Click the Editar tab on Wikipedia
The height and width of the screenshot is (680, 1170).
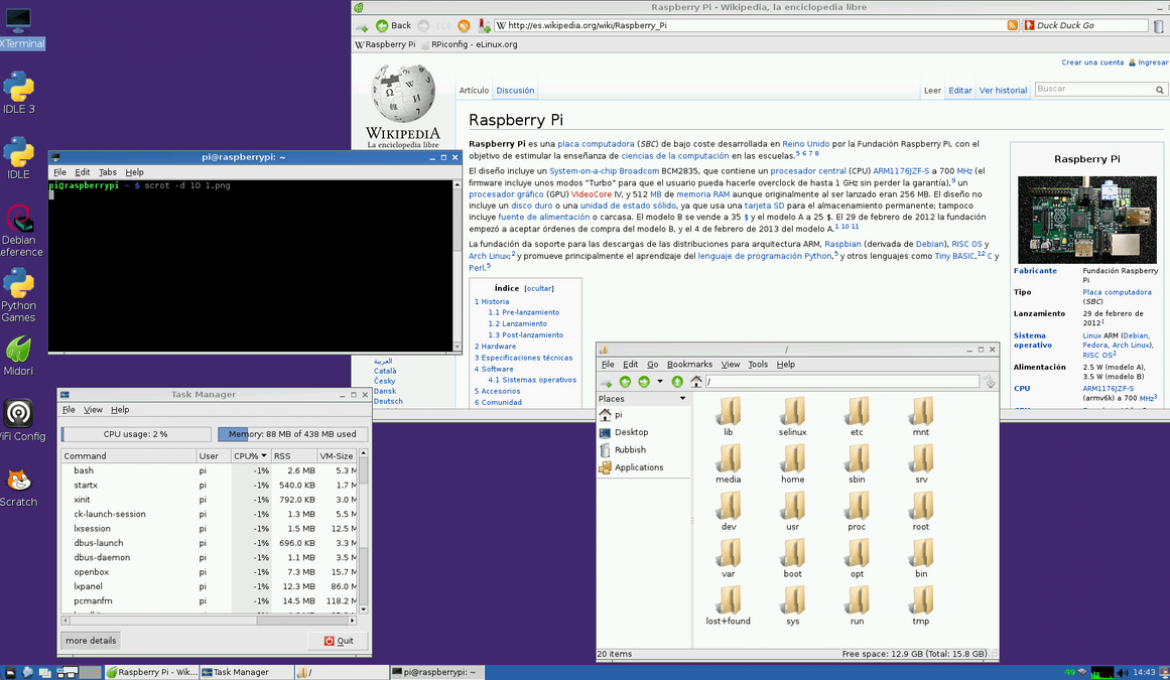tap(960, 90)
